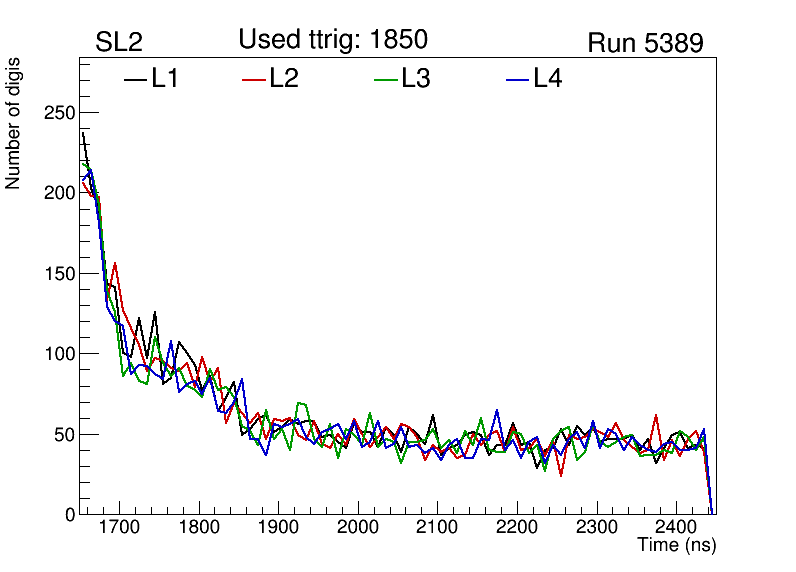
Task: Click the 0 tick label on y-axis
Action: click(70, 515)
